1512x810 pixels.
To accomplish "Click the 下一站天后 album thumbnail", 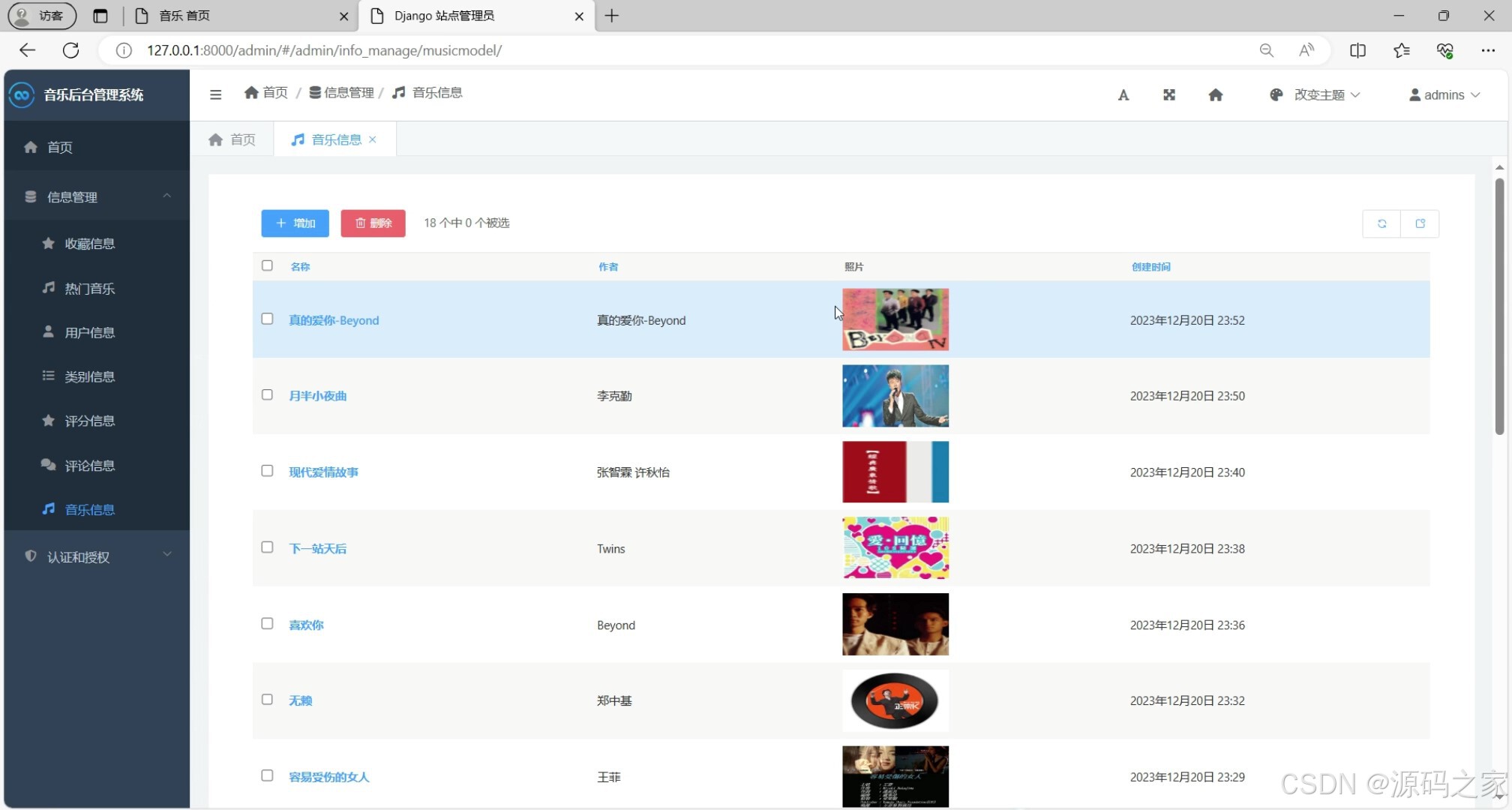I will point(895,548).
